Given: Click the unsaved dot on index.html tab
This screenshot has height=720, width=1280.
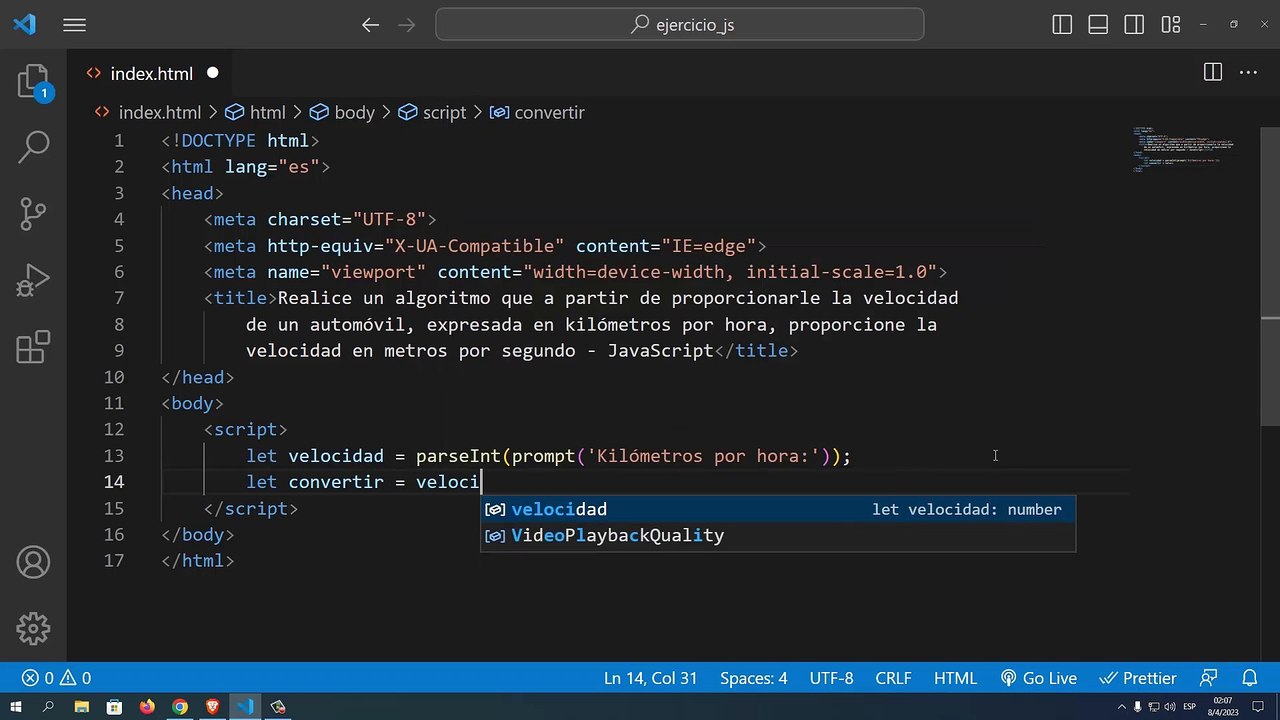Looking at the screenshot, I should 213,73.
